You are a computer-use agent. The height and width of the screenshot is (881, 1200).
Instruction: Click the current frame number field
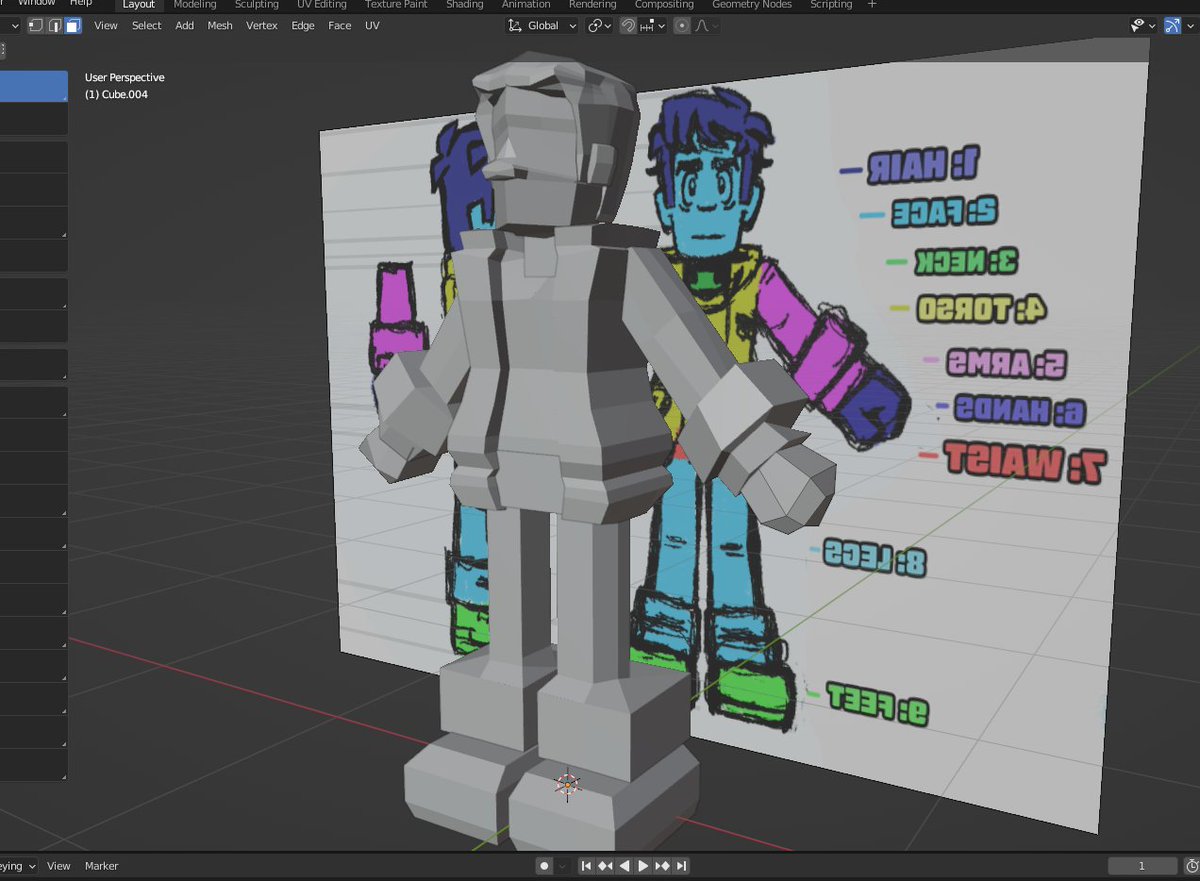tap(1142, 866)
